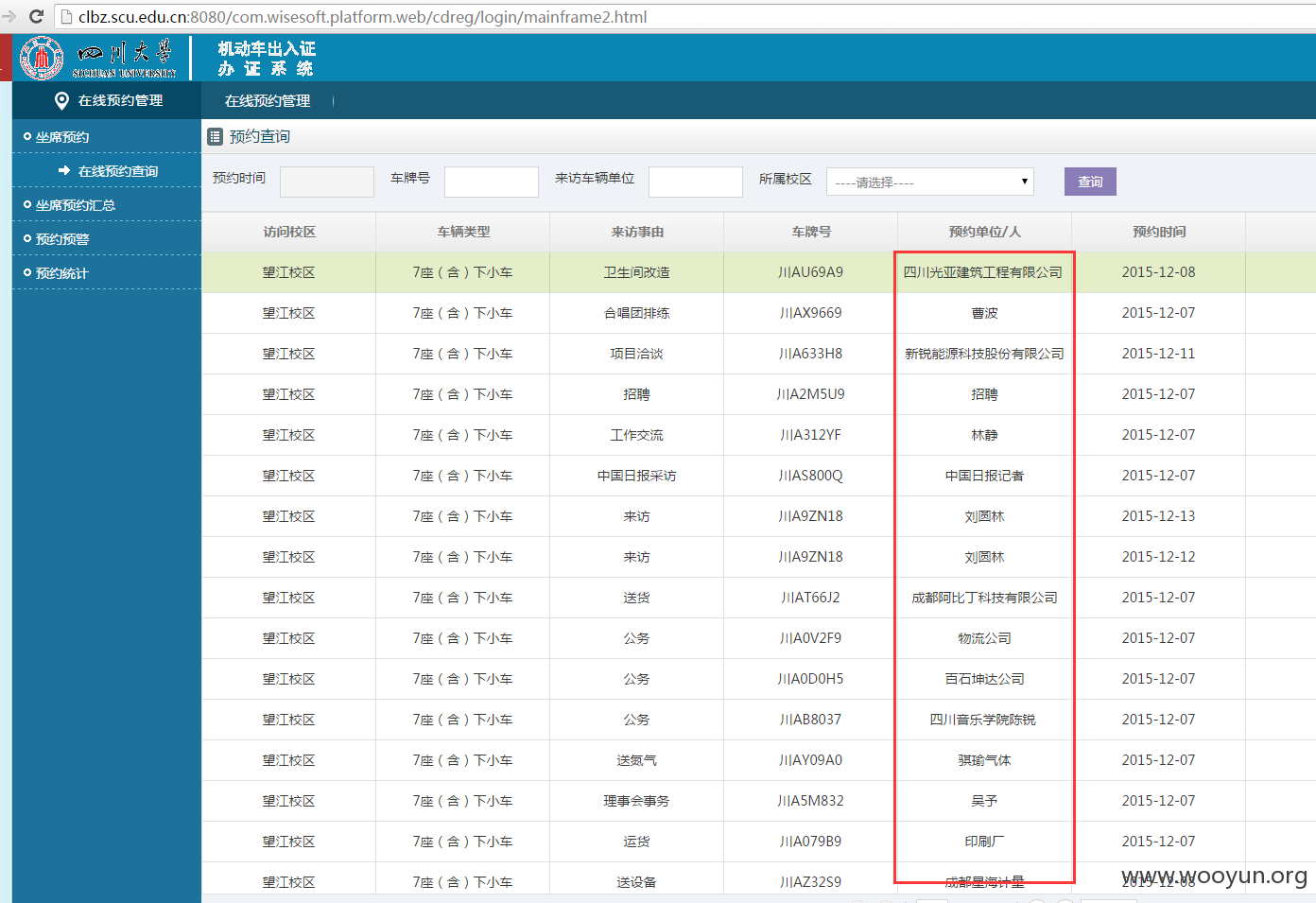Click the 预约单位/人 column header
The height and width of the screenshot is (903, 1316).
[x=985, y=232]
